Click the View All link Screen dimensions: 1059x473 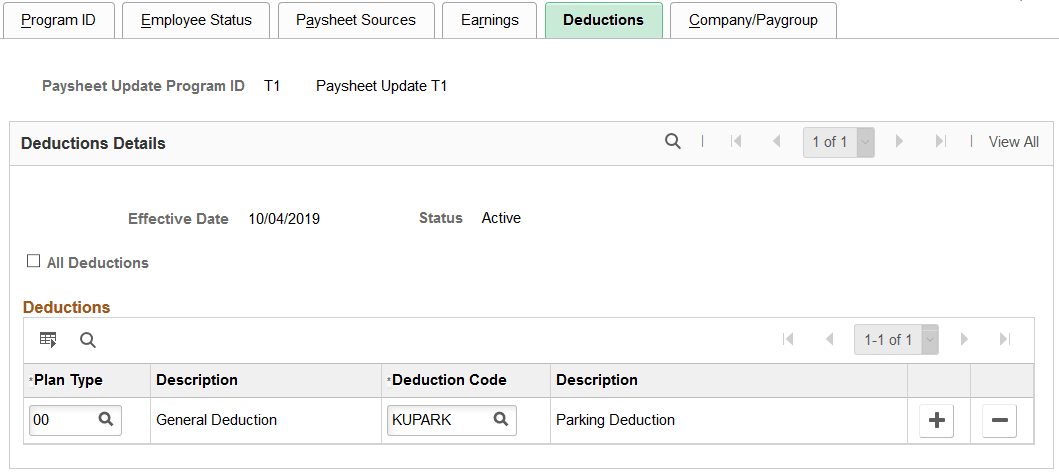coord(1013,142)
